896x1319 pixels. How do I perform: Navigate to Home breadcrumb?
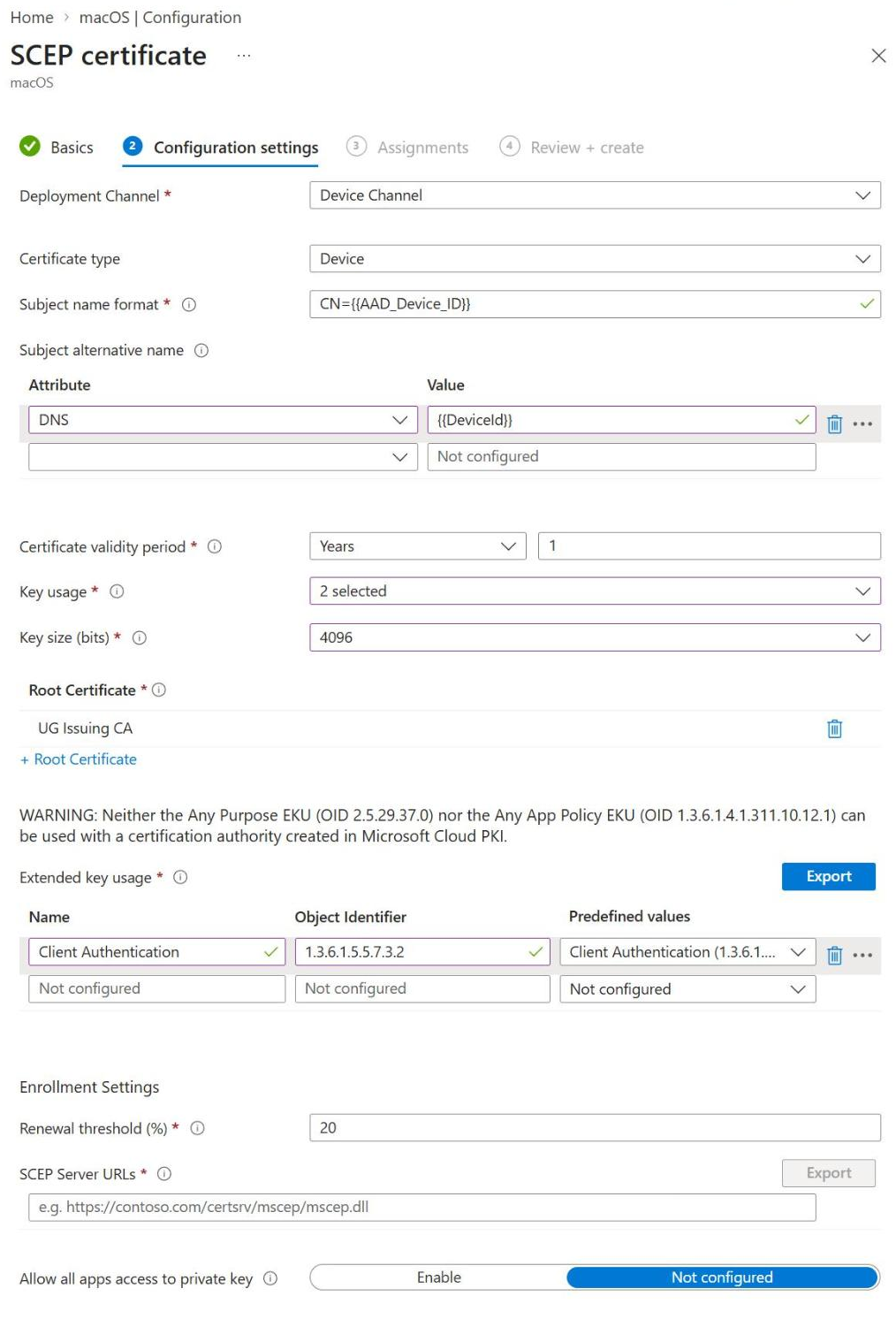(x=32, y=18)
